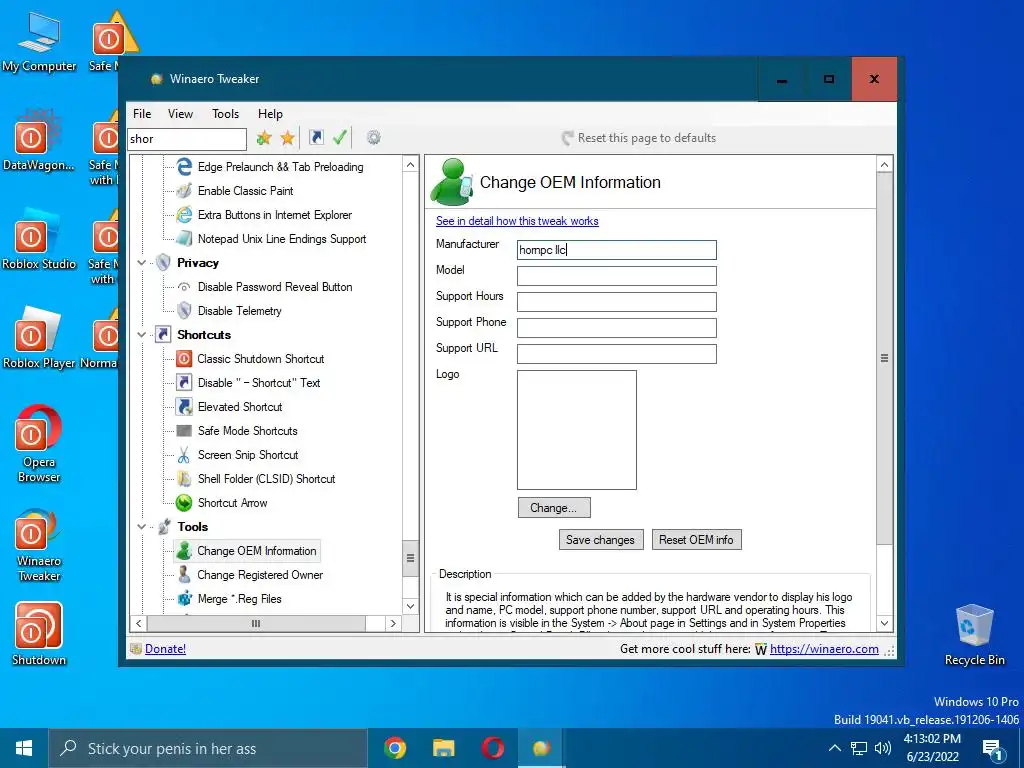
Task: Open Opera from the taskbar
Action: click(492, 748)
